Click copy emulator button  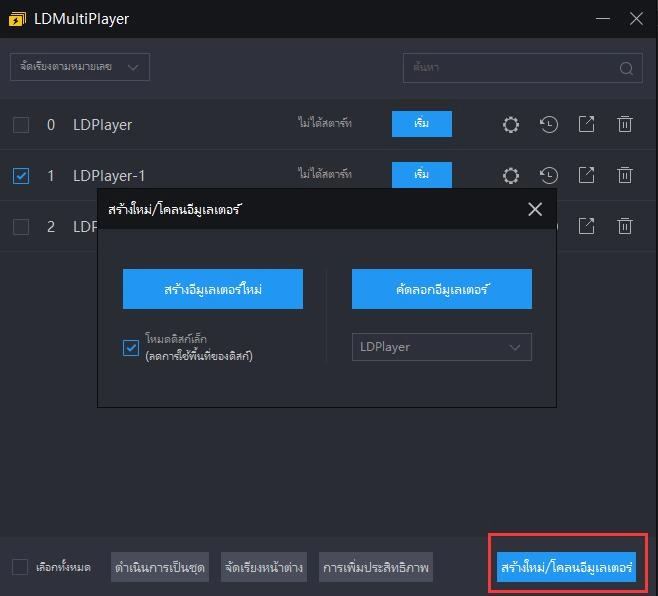pyautogui.click(x=441, y=289)
